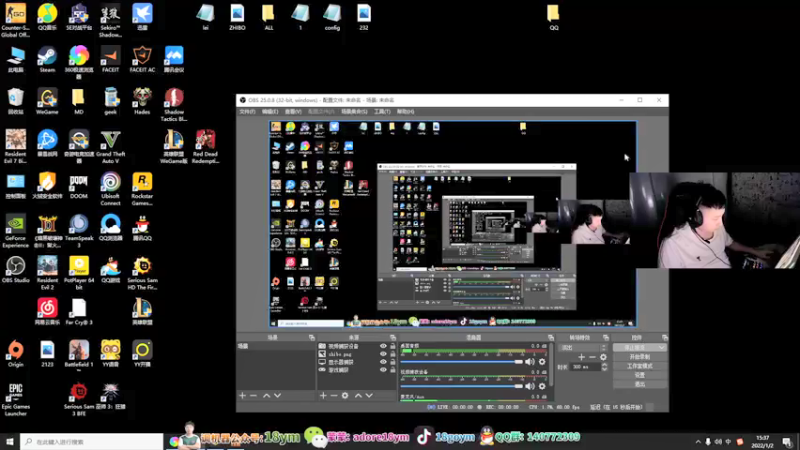
Task: Undock the 转场特效 panel
Action: [x=606, y=337]
